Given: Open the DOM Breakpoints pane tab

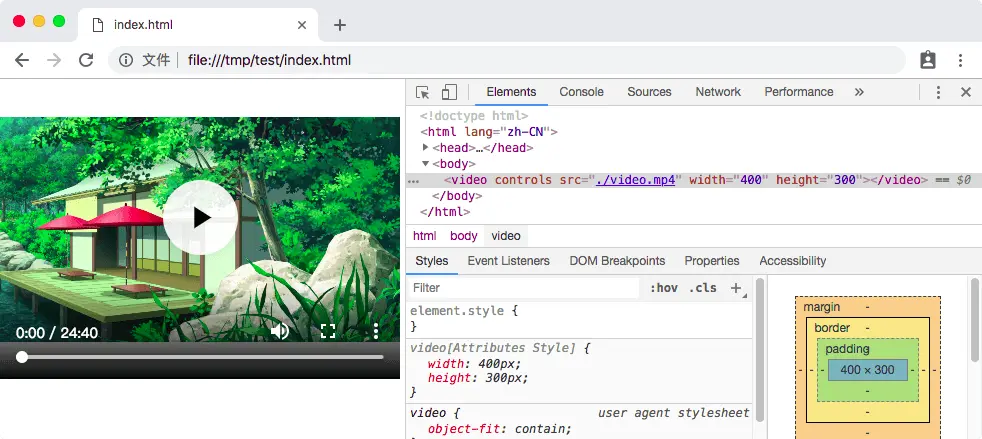Looking at the screenshot, I should click(617, 261).
